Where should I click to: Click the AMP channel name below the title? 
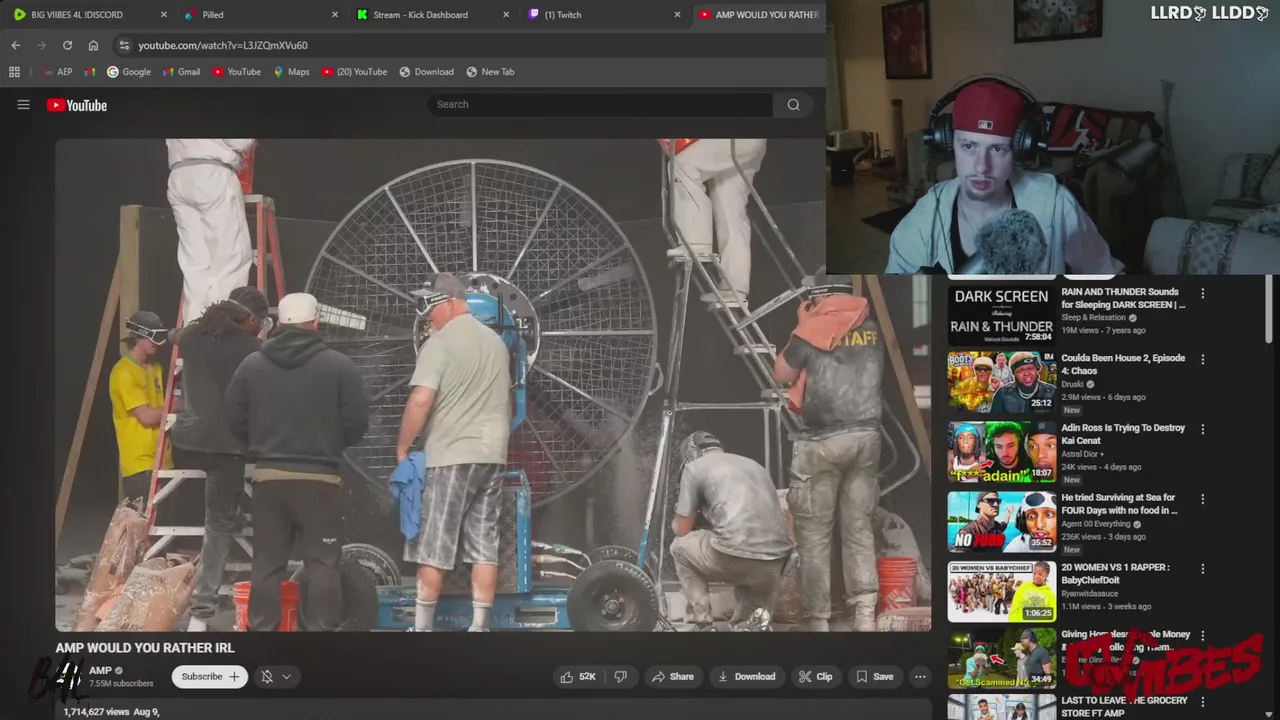tap(100, 671)
